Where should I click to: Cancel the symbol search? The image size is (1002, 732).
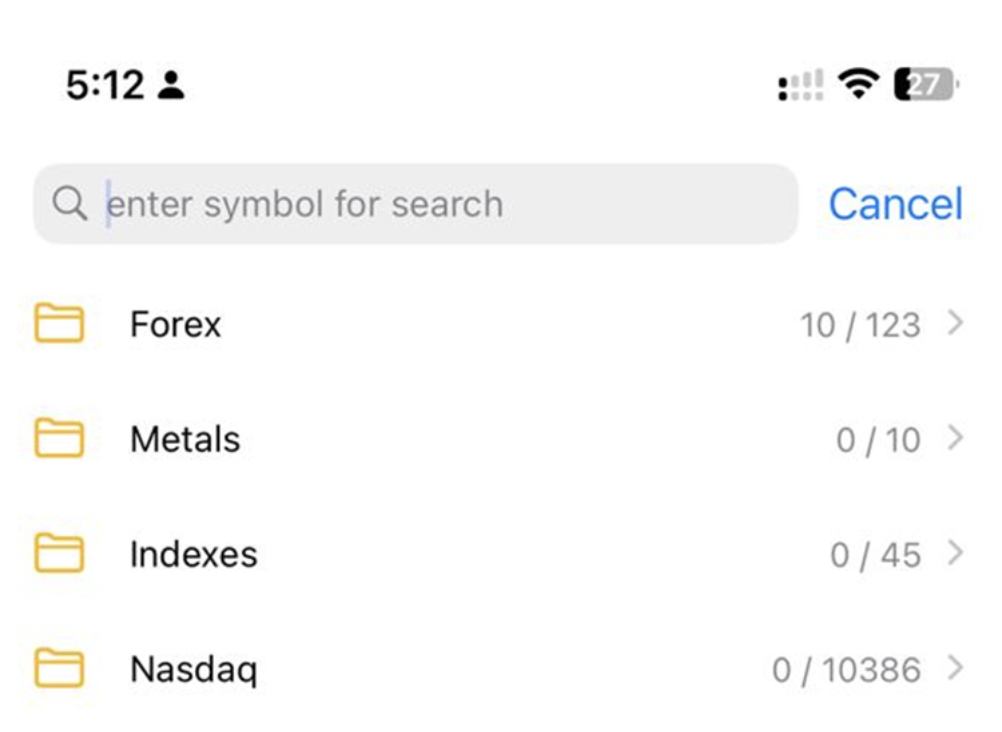(895, 204)
